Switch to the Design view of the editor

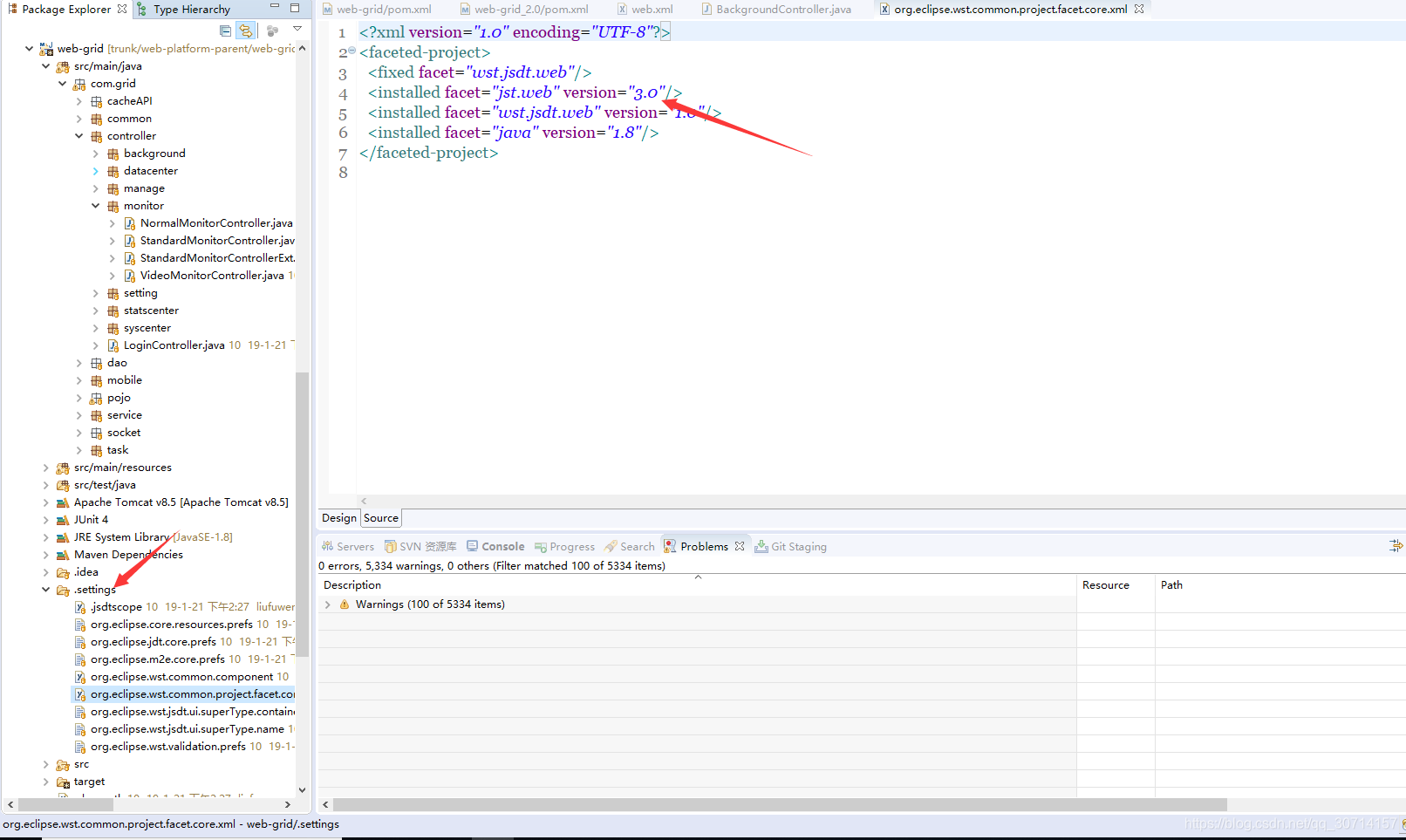[338, 517]
